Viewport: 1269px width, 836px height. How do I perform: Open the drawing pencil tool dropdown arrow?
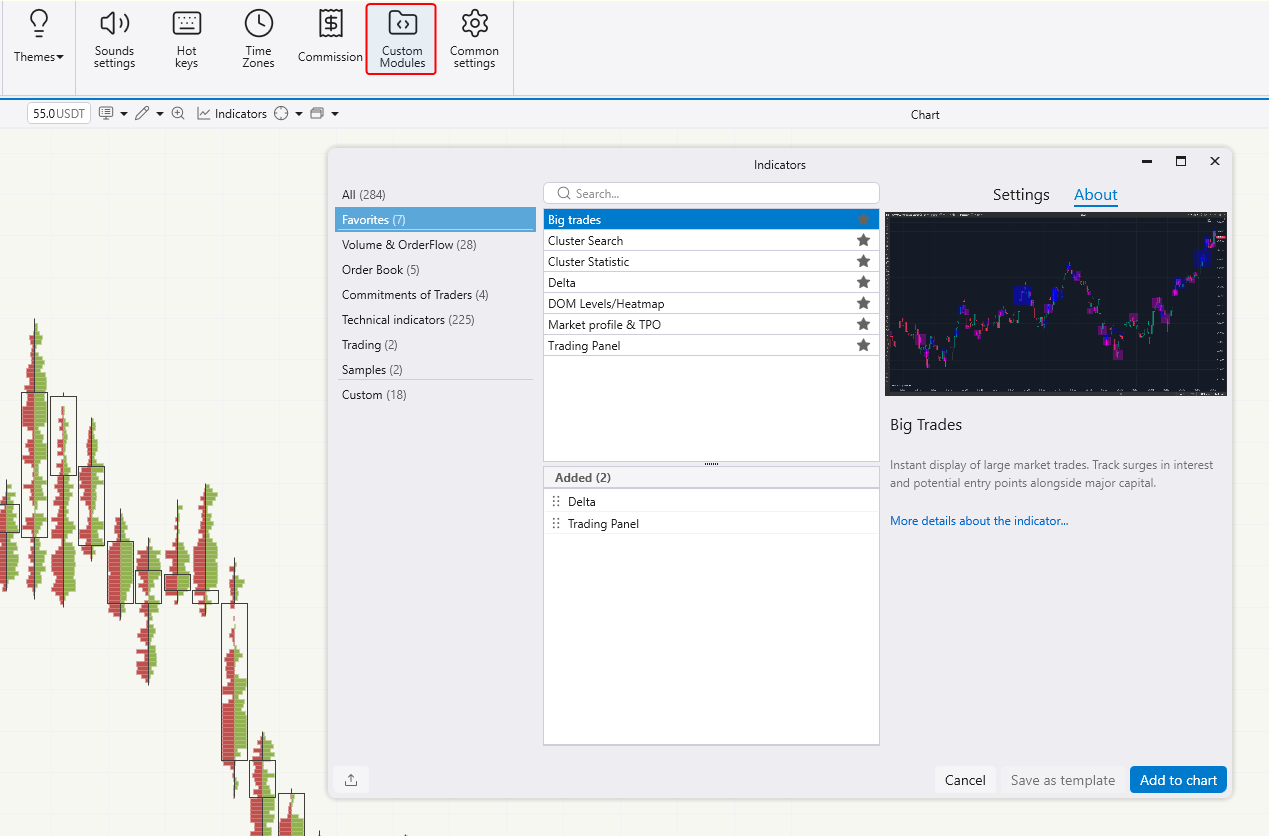pyautogui.click(x=160, y=114)
